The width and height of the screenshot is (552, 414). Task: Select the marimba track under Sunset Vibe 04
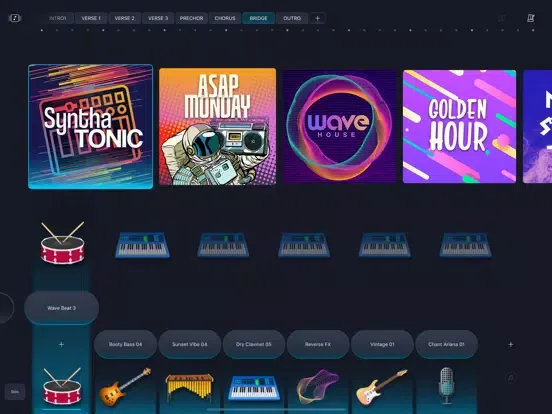(x=190, y=387)
